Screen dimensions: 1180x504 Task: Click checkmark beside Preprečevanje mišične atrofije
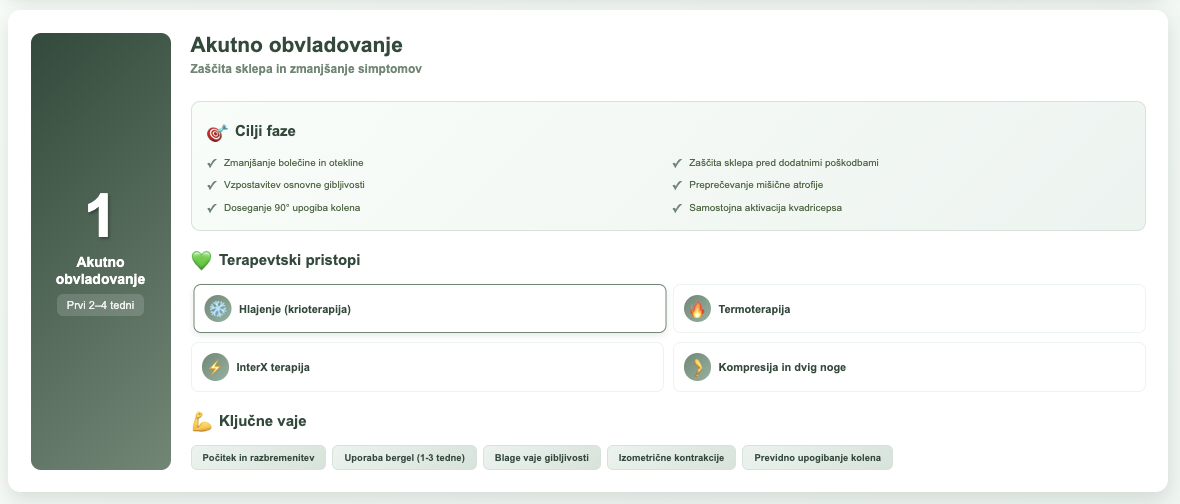(x=677, y=185)
